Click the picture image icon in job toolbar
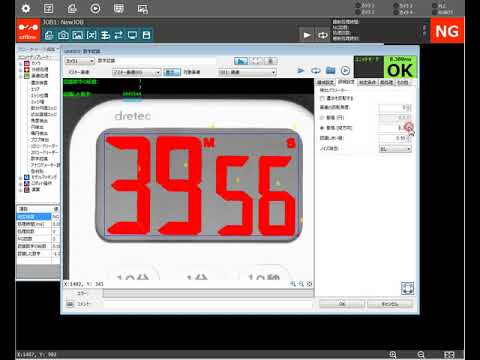 (x=77, y=35)
